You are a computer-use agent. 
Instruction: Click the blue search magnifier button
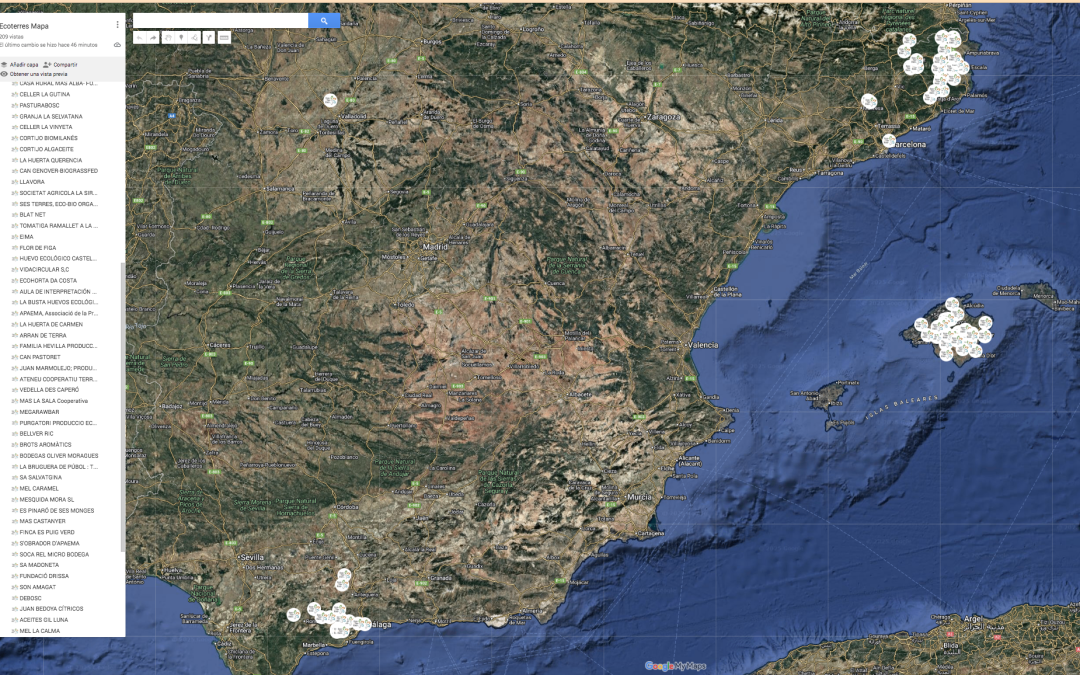coord(324,21)
